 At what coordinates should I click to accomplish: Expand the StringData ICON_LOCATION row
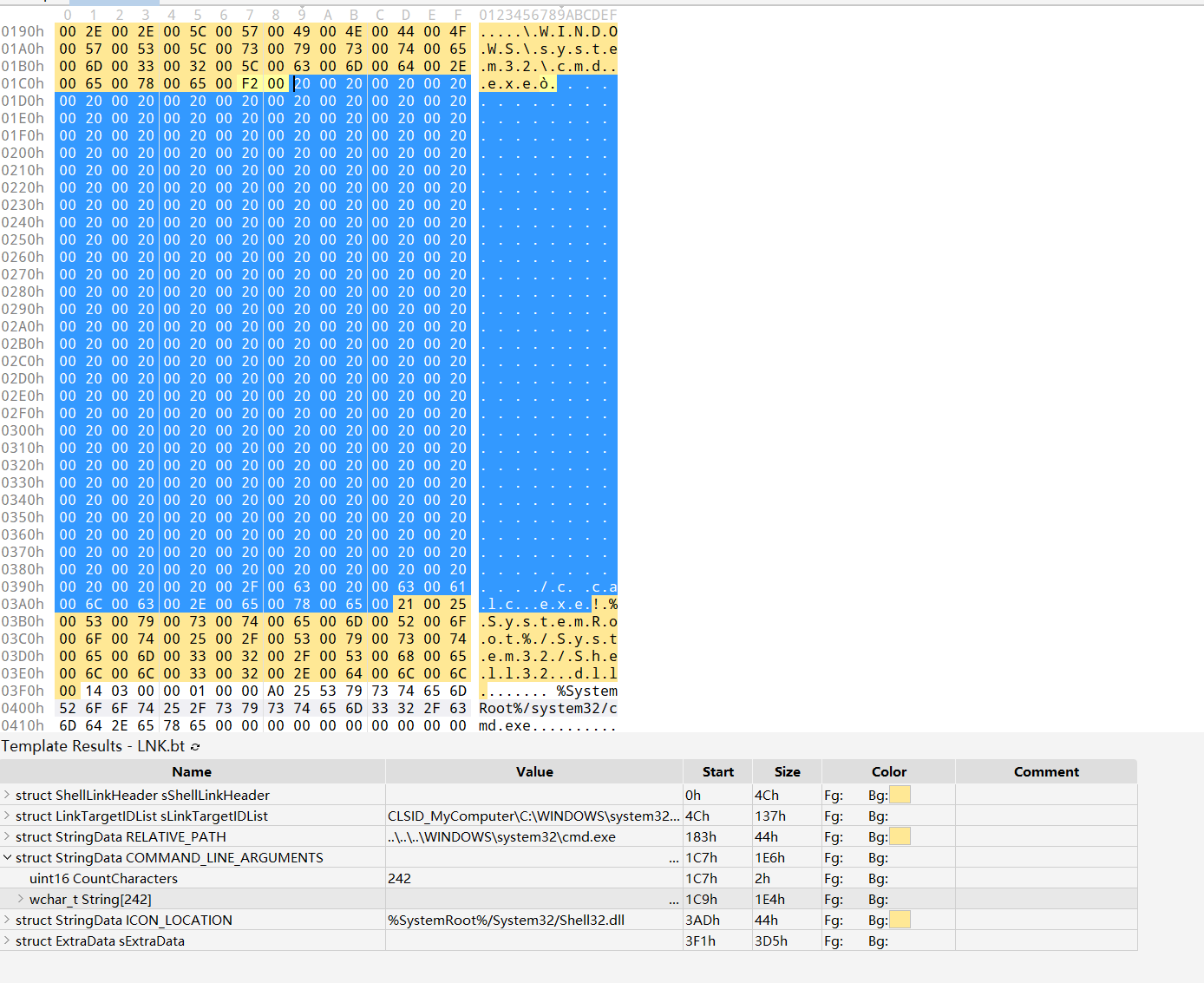pos(7,920)
